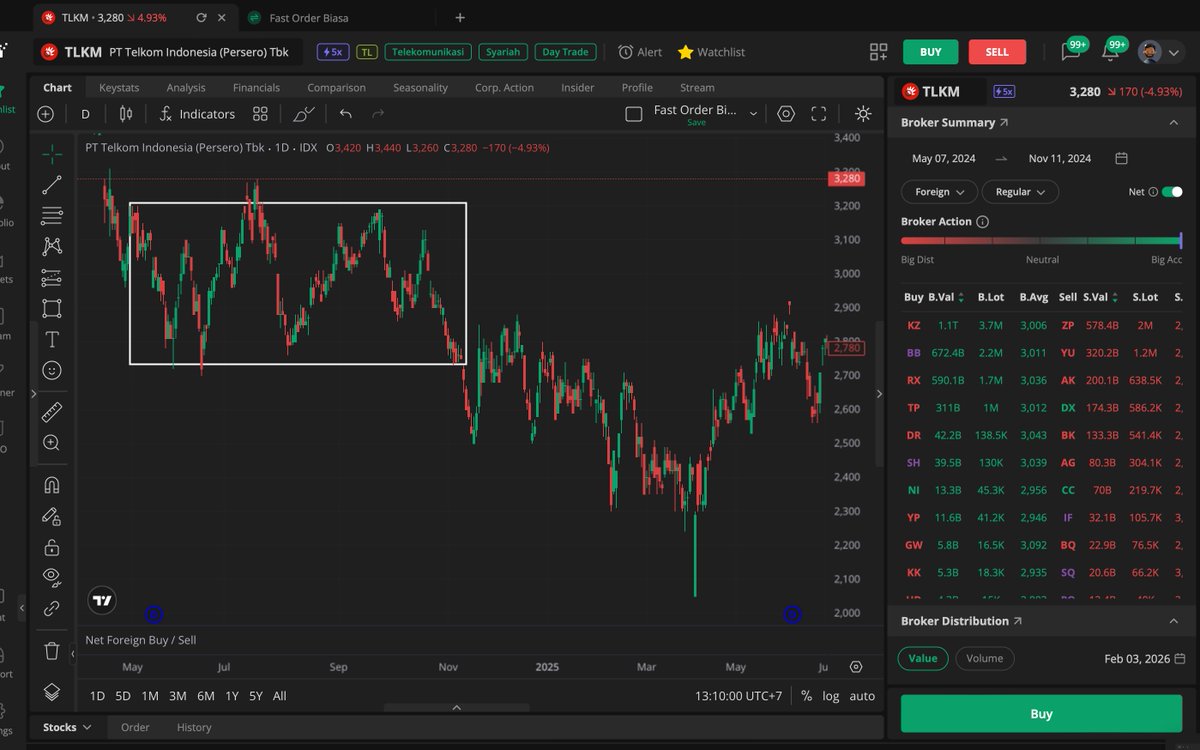Click the large green Buy button
Image resolution: width=1200 pixels, height=750 pixels.
[x=1041, y=714]
